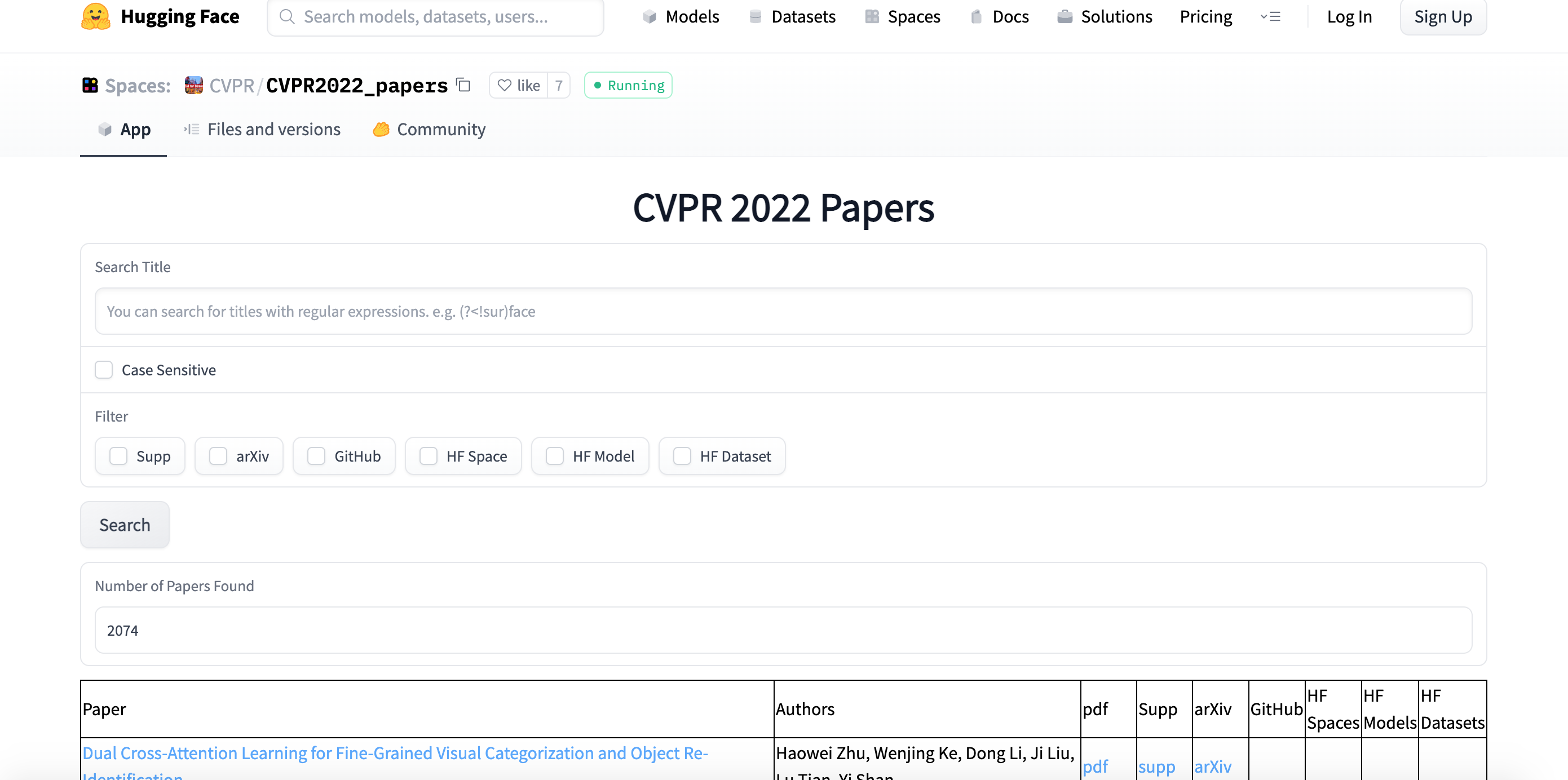Open the CVPR organization link
The image size is (1568, 780).
[x=231, y=85]
